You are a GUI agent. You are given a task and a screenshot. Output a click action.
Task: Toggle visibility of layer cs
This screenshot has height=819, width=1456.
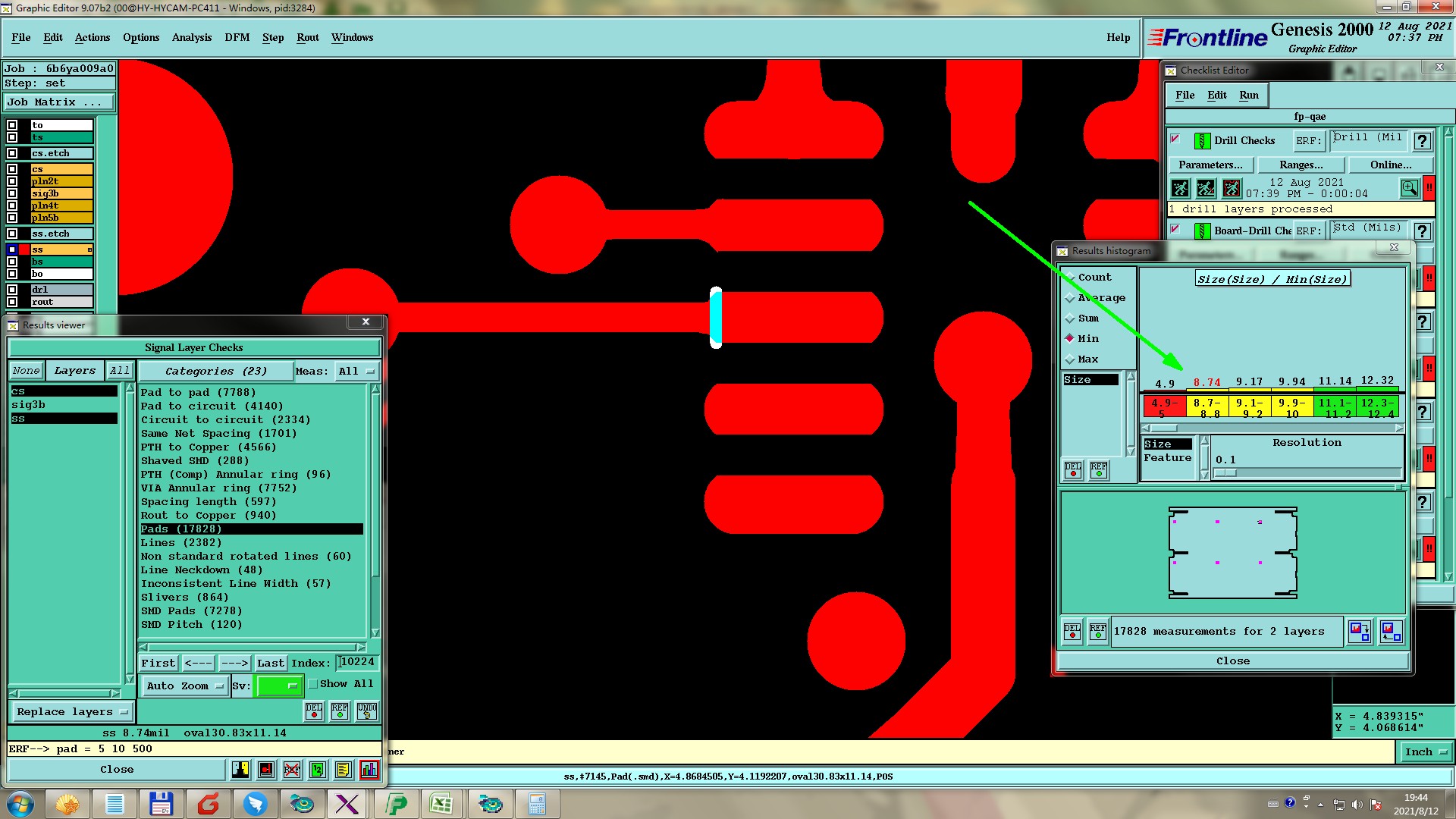click(12, 169)
